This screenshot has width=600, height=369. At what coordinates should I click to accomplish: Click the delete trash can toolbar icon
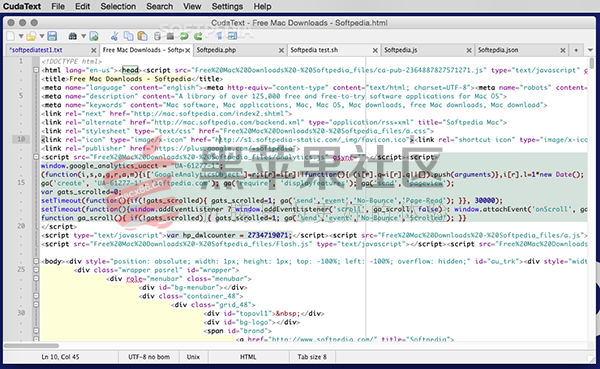click(x=157, y=36)
